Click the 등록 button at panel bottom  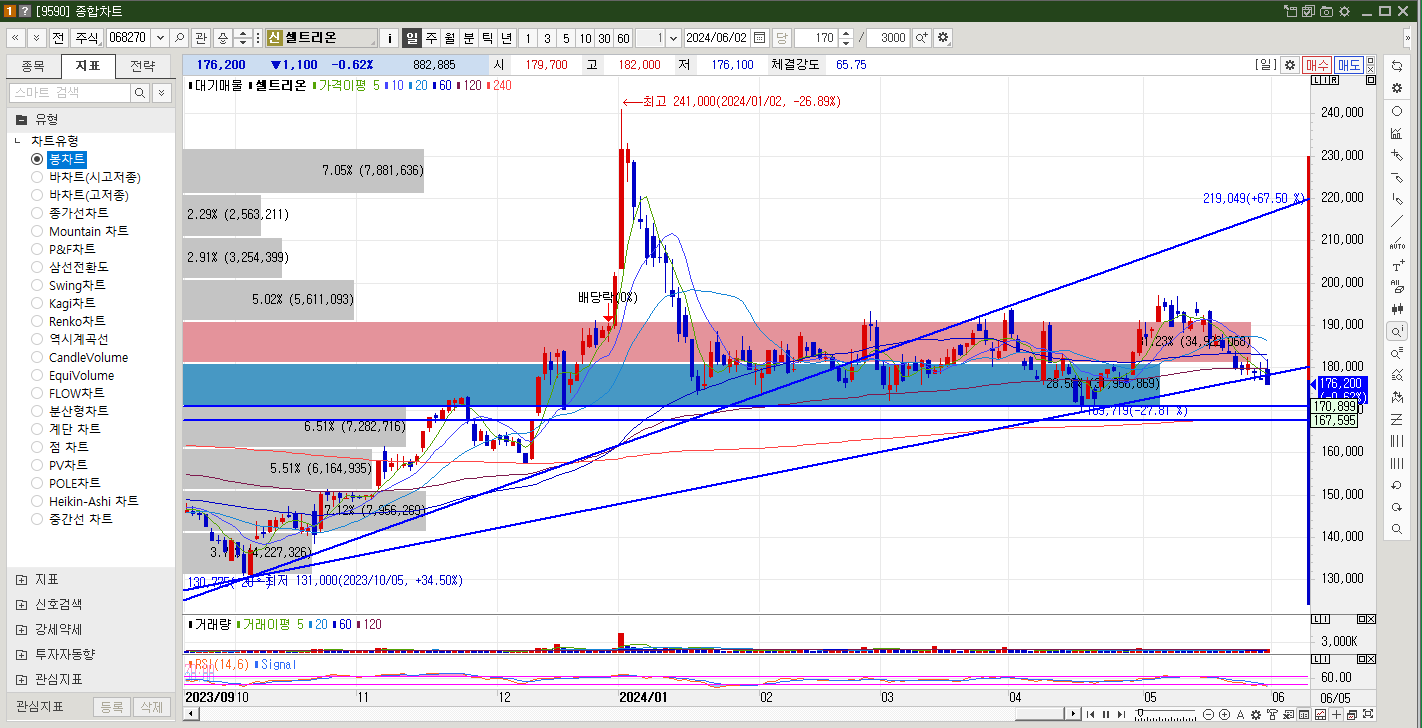[x=111, y=706]
